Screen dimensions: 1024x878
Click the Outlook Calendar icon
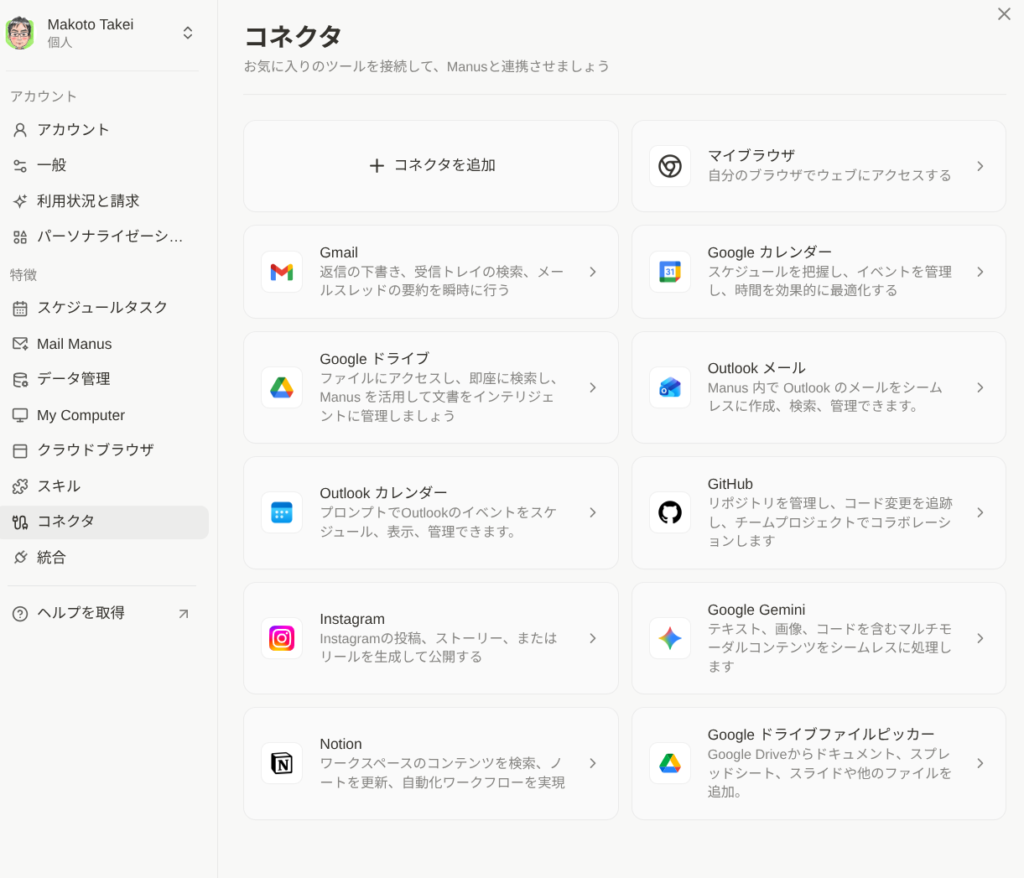(x=281, y=513)
